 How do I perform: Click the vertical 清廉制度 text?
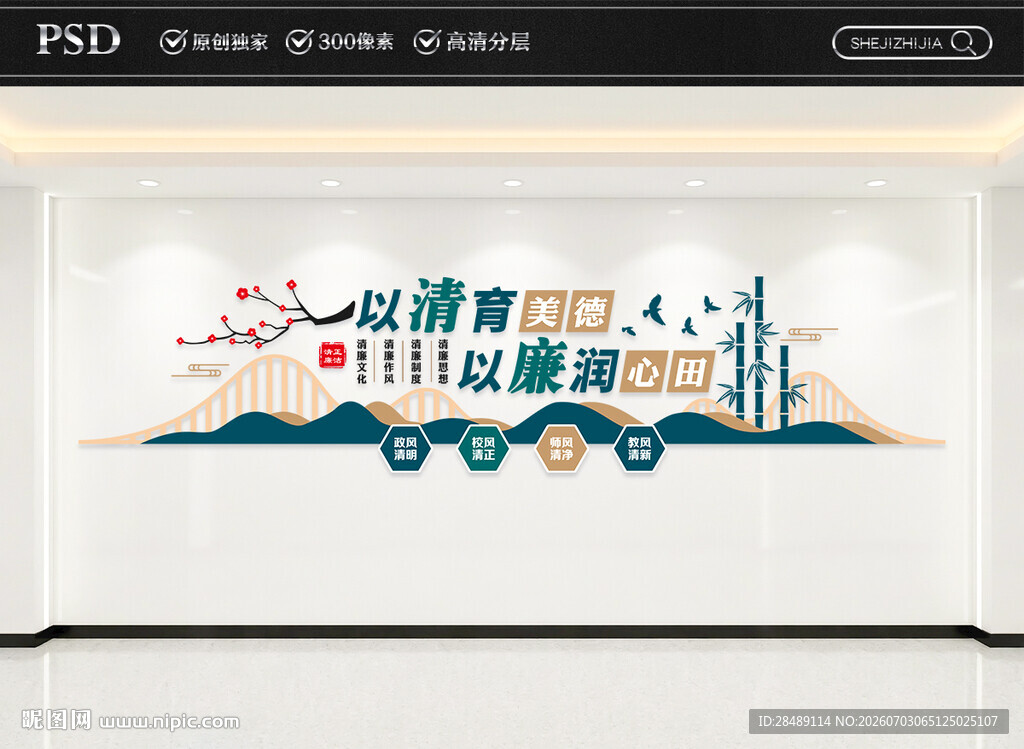416,360
